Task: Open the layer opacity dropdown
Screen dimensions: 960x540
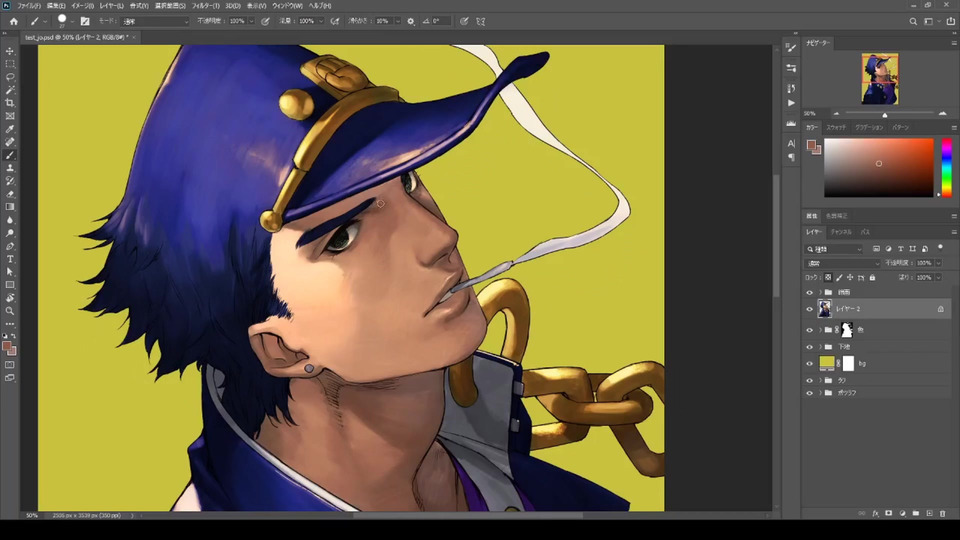Action: [x=938, y=263]
